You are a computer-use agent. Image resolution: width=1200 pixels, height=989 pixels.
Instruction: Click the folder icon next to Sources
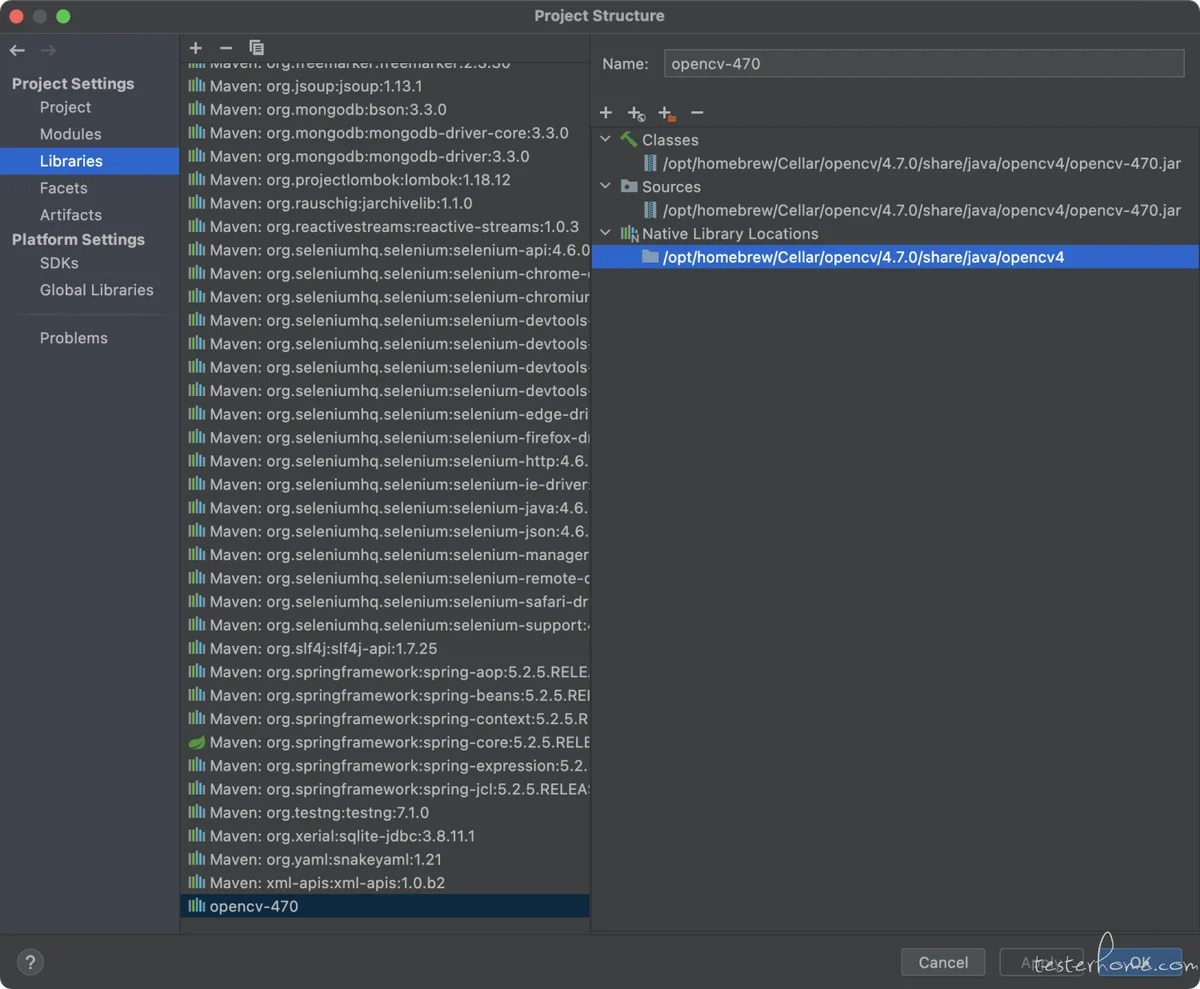click(629, 187)
